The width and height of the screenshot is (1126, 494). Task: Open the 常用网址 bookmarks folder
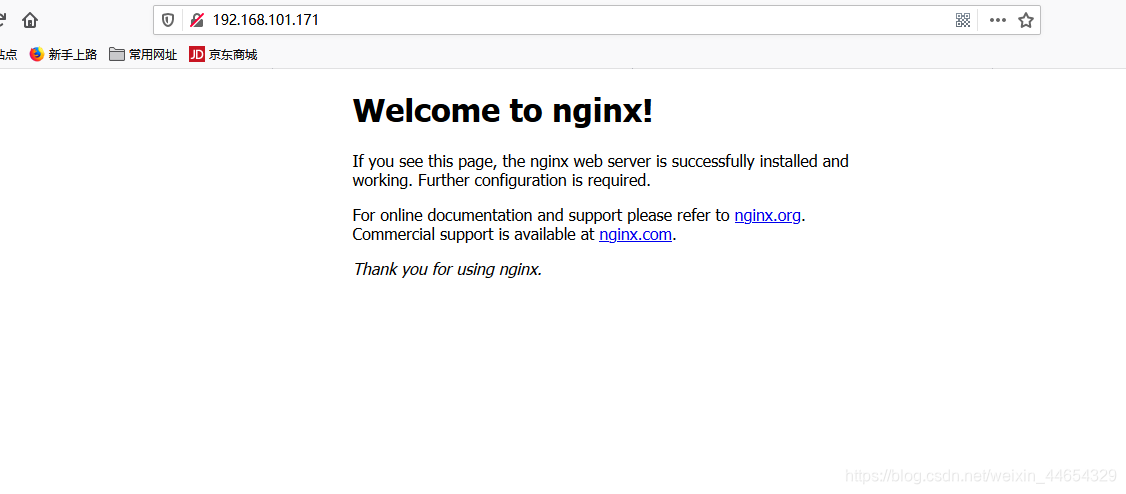click(143, 54)
